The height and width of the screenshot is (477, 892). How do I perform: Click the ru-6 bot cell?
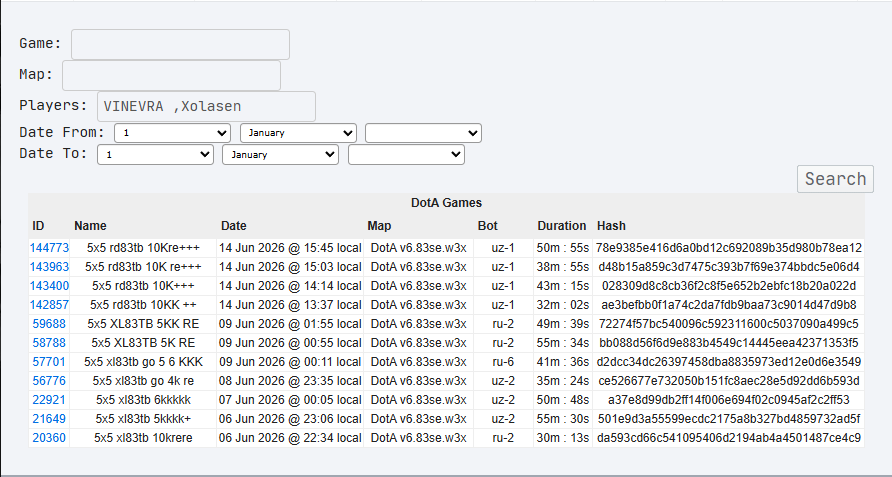click(503, 361)
